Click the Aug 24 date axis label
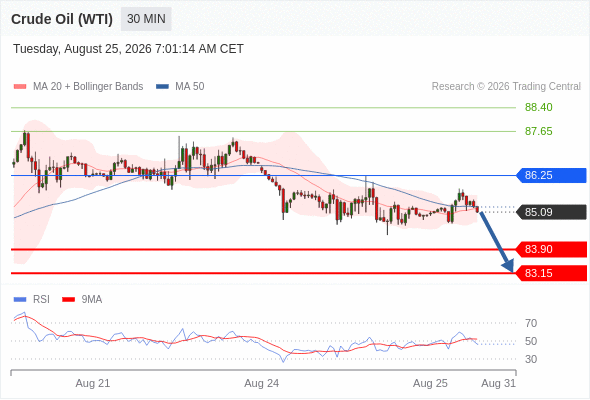Viewport: 590px width, 400px height. pyautogui.click(x=262, y=383)
